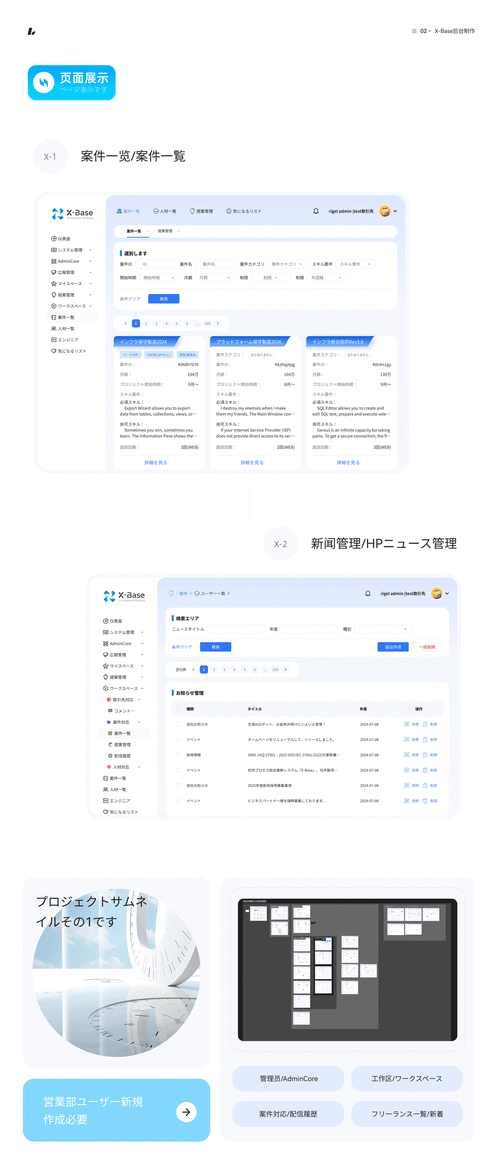Screen dimensions: 500x1175
Task: Click the 管理员/AdminCore pill button
Action: pos(288,1078)
